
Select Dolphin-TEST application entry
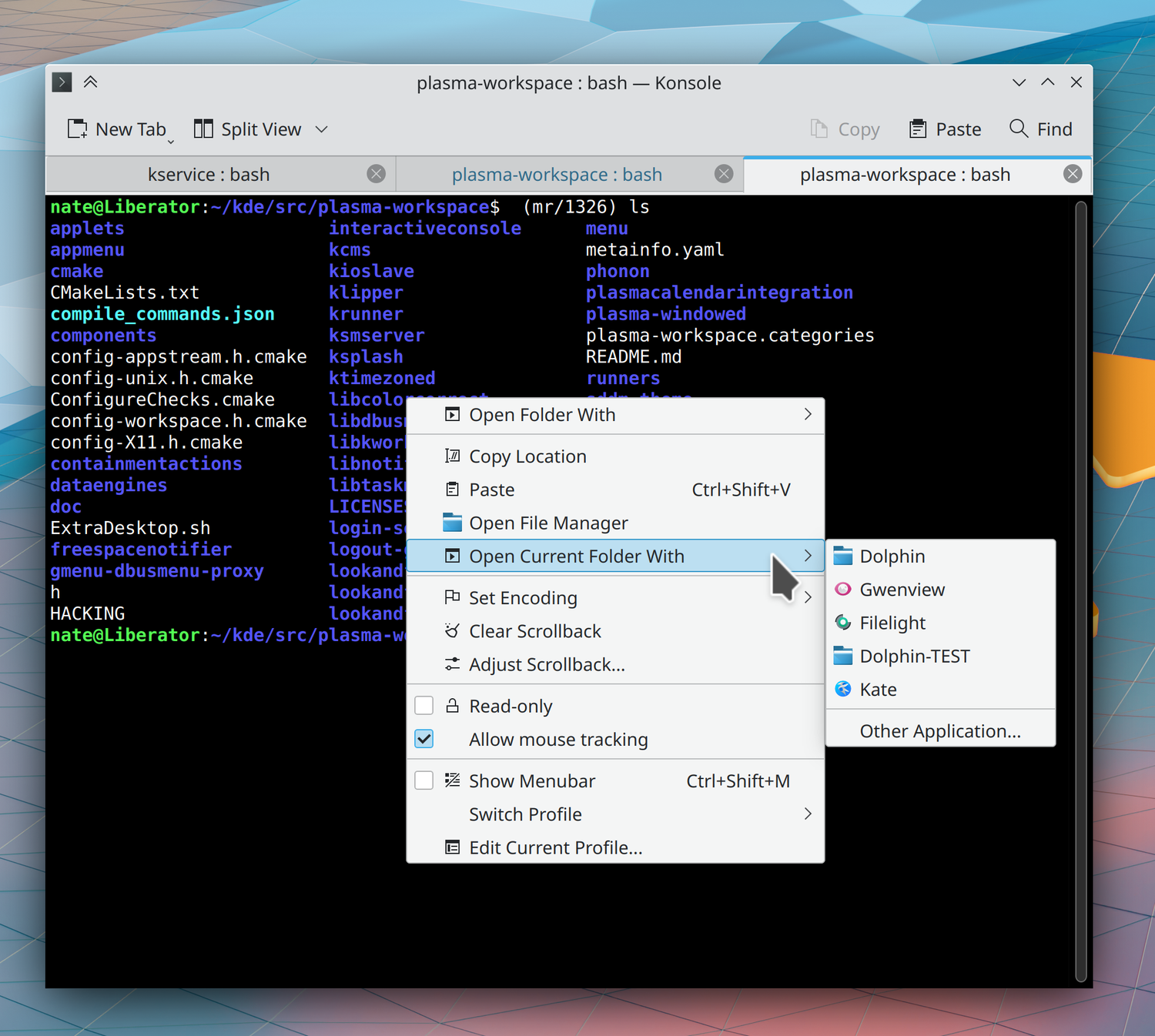914,657
